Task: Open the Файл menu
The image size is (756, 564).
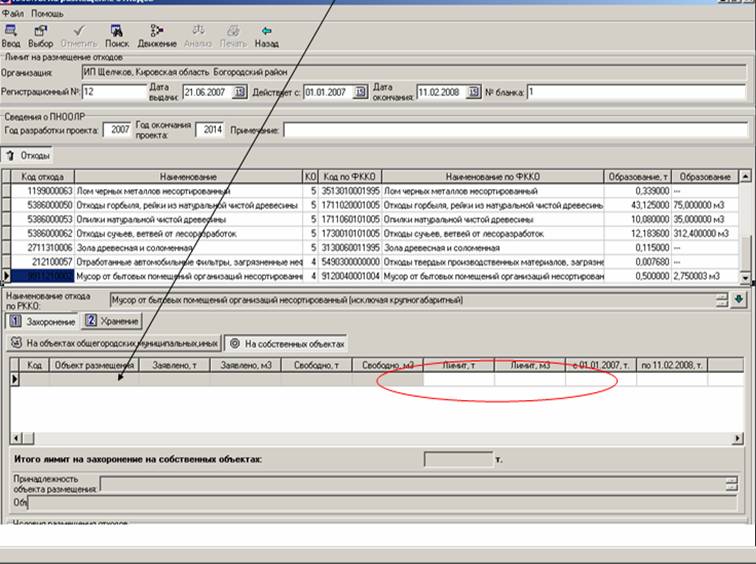Action: tap(12, 15)
